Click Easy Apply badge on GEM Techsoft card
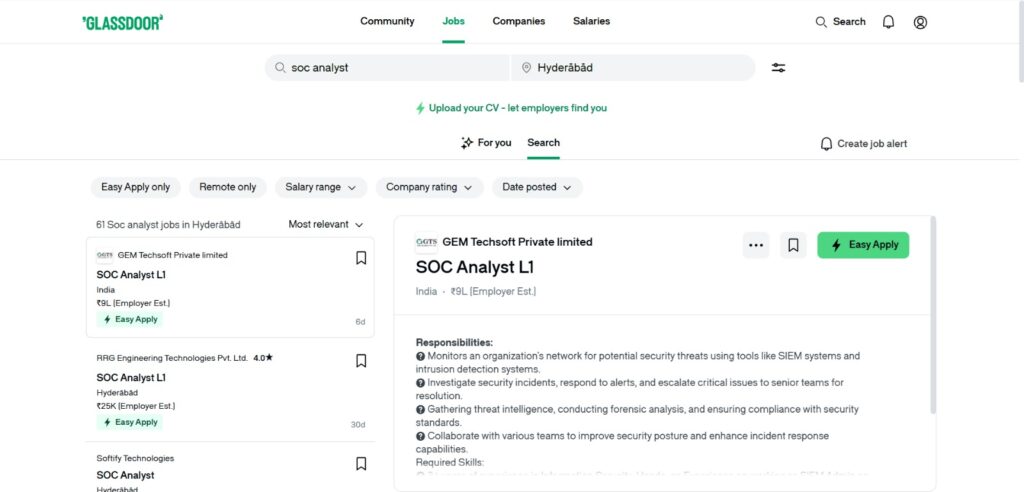Image resolution: width=1024 pixels, height=492 pixels. (x=129, y=320)
